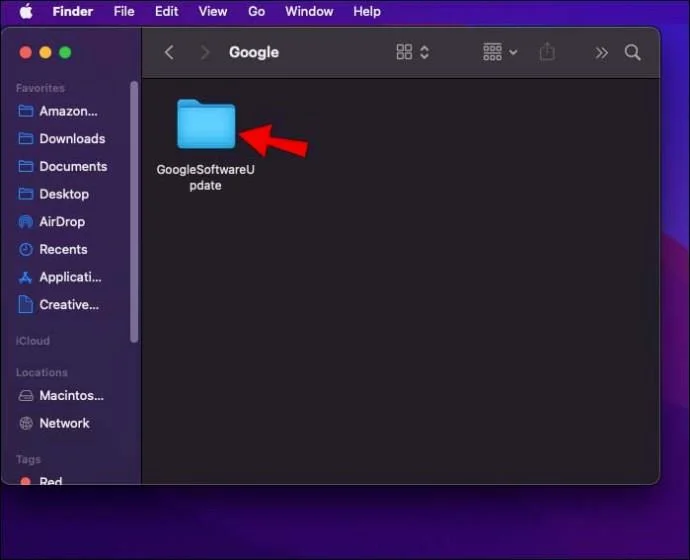
Task: Click the Share toolbar button
Action: (547, 51)
